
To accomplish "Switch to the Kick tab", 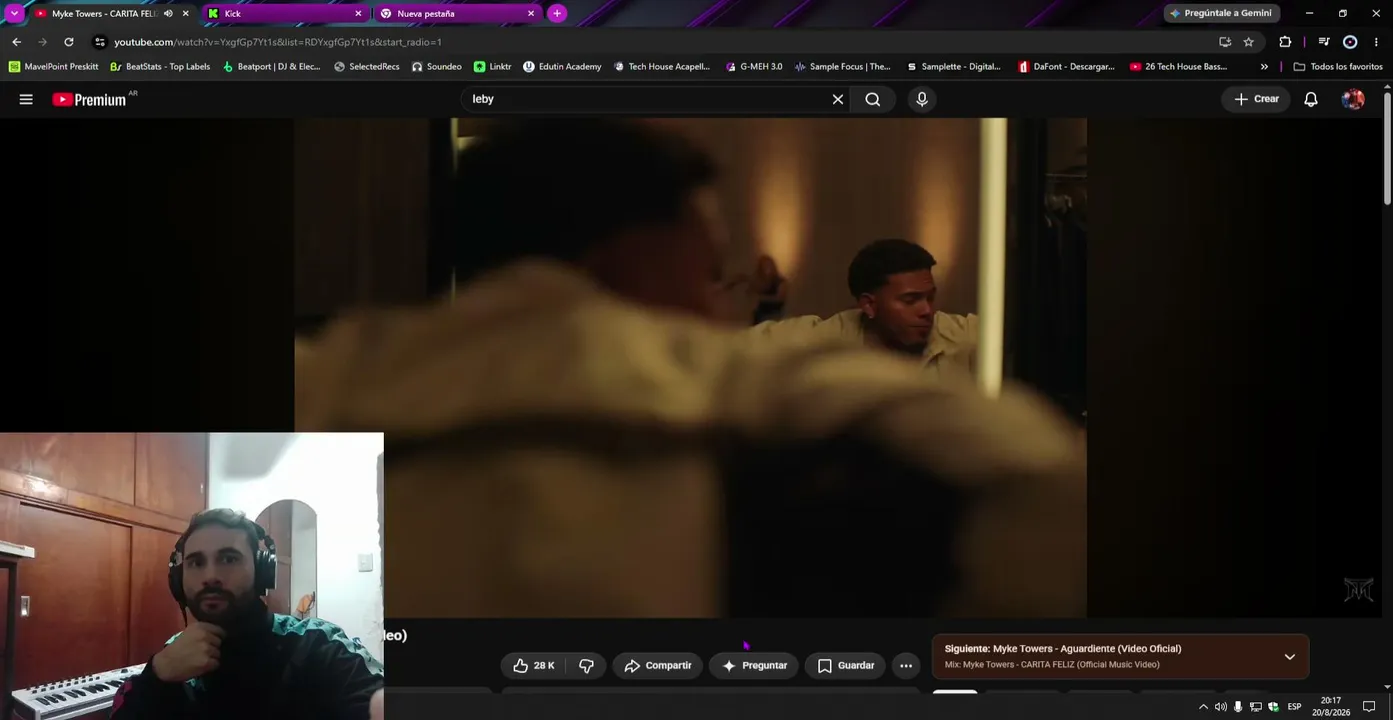I will click(285, 14).
